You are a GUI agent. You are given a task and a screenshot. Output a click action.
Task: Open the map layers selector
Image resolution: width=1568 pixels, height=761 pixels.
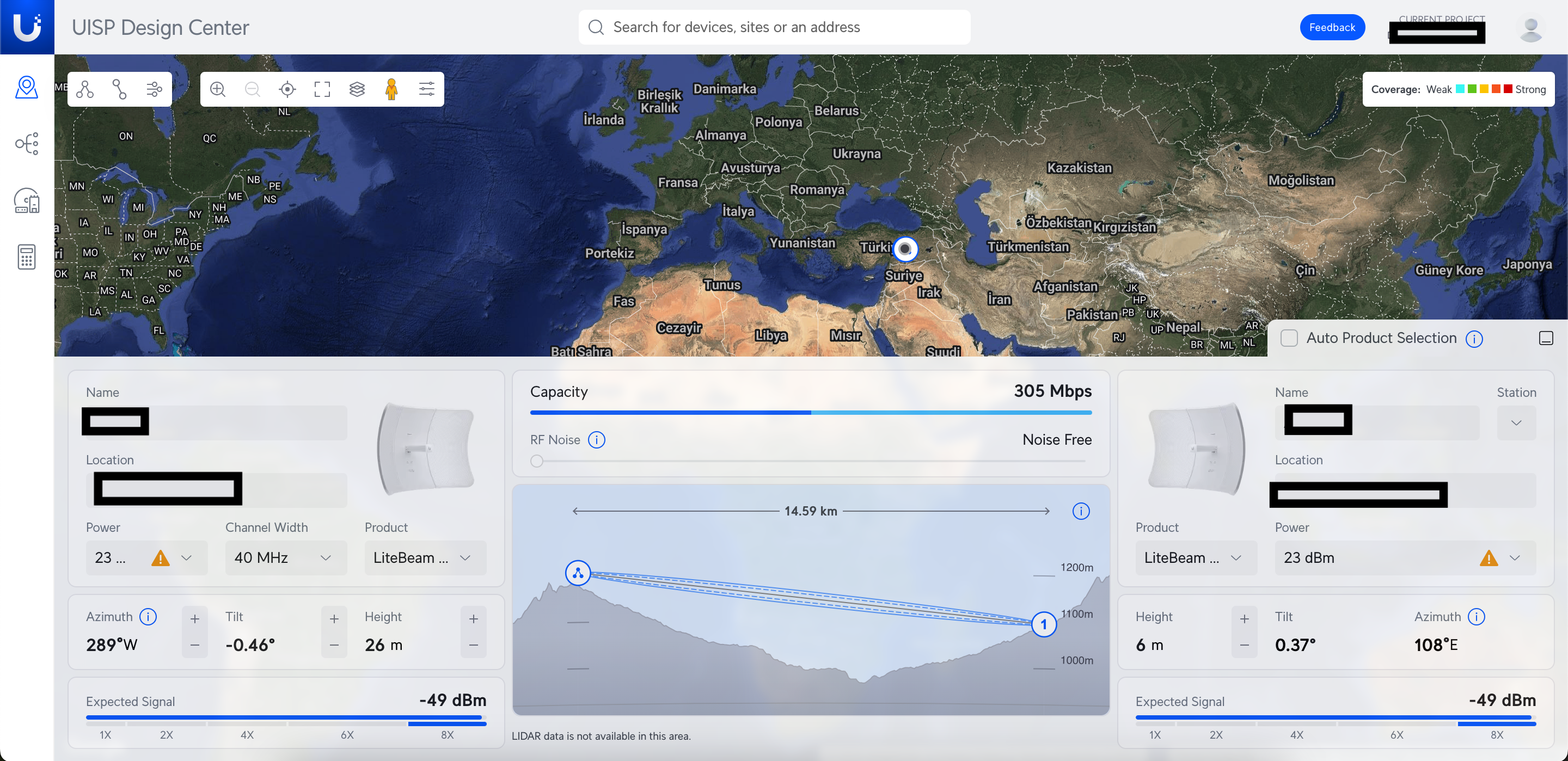[357, 89]
